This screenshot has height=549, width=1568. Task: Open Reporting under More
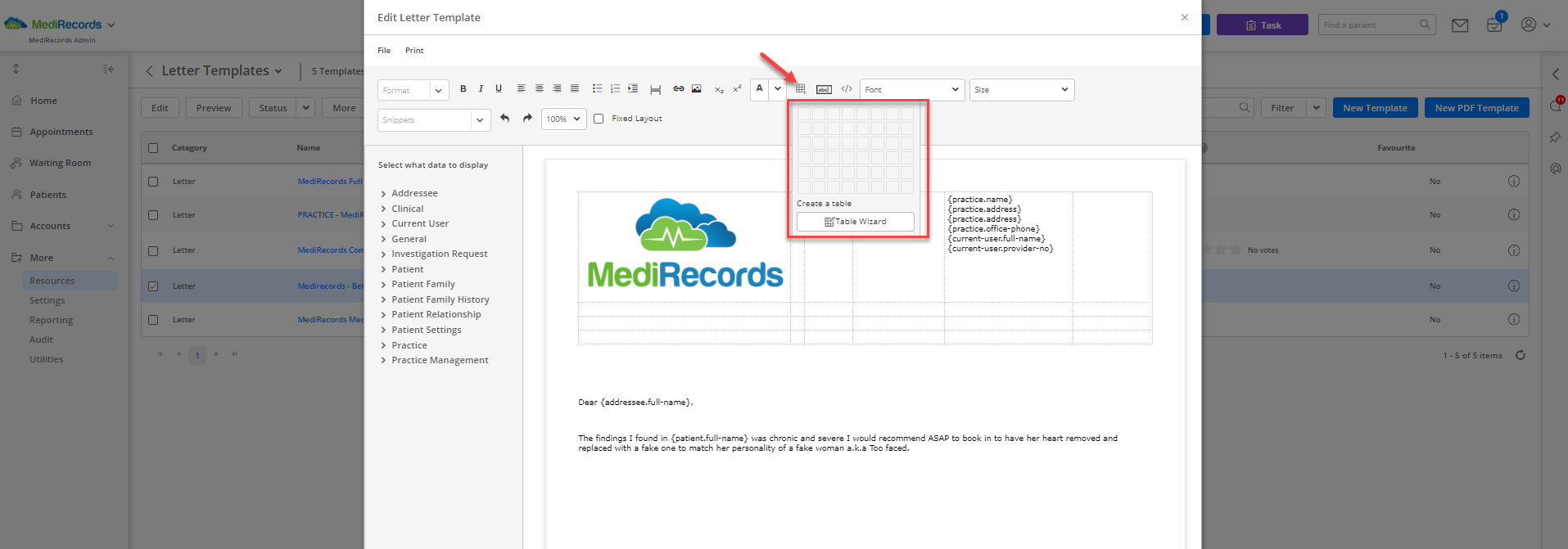point(51,320)
